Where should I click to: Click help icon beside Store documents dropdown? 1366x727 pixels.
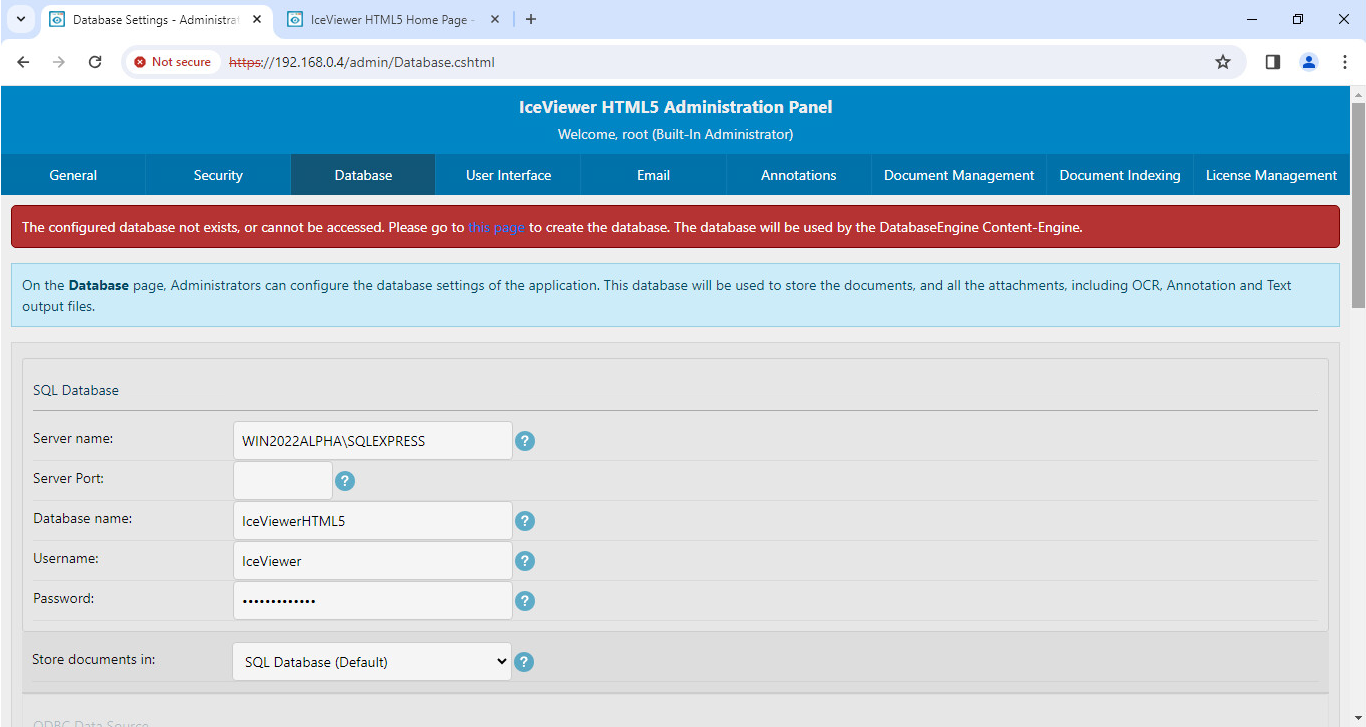(x=523, y=662)
